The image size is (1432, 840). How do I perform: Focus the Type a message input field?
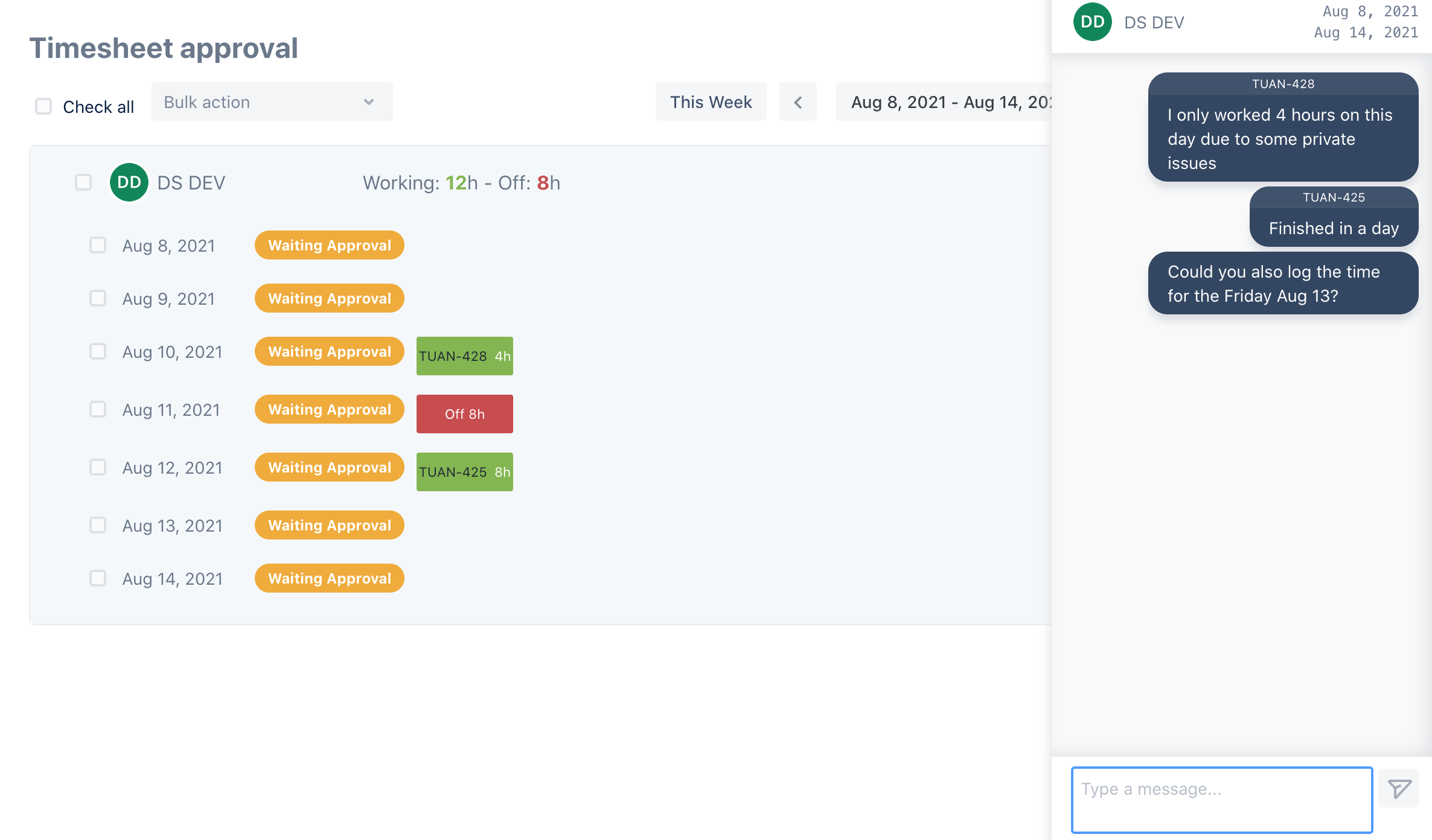[x=1221, y=799]
